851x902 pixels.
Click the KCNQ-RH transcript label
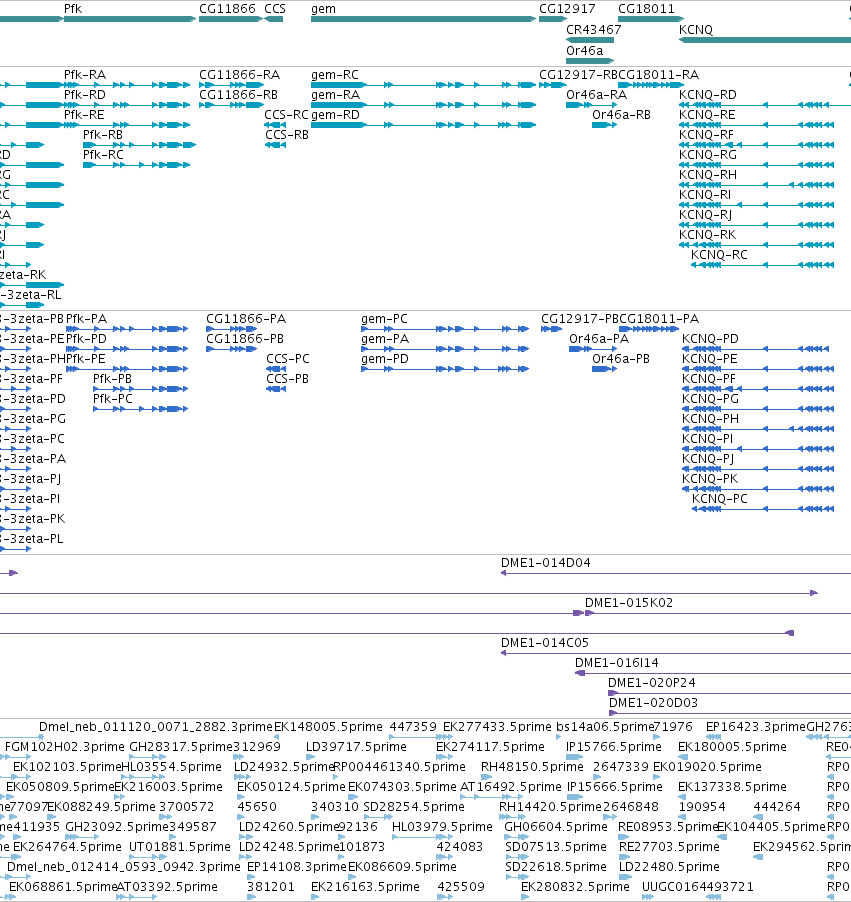tap(708, 175)
